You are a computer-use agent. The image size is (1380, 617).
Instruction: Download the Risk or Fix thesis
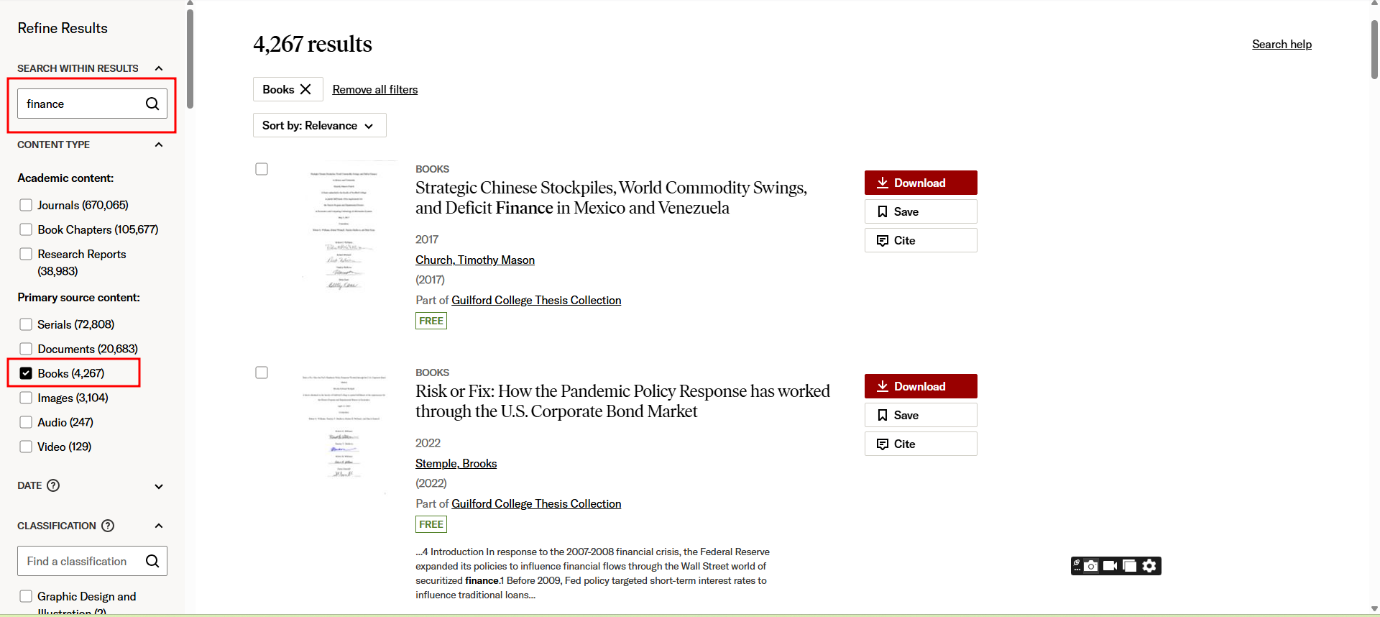click(920, 386)
